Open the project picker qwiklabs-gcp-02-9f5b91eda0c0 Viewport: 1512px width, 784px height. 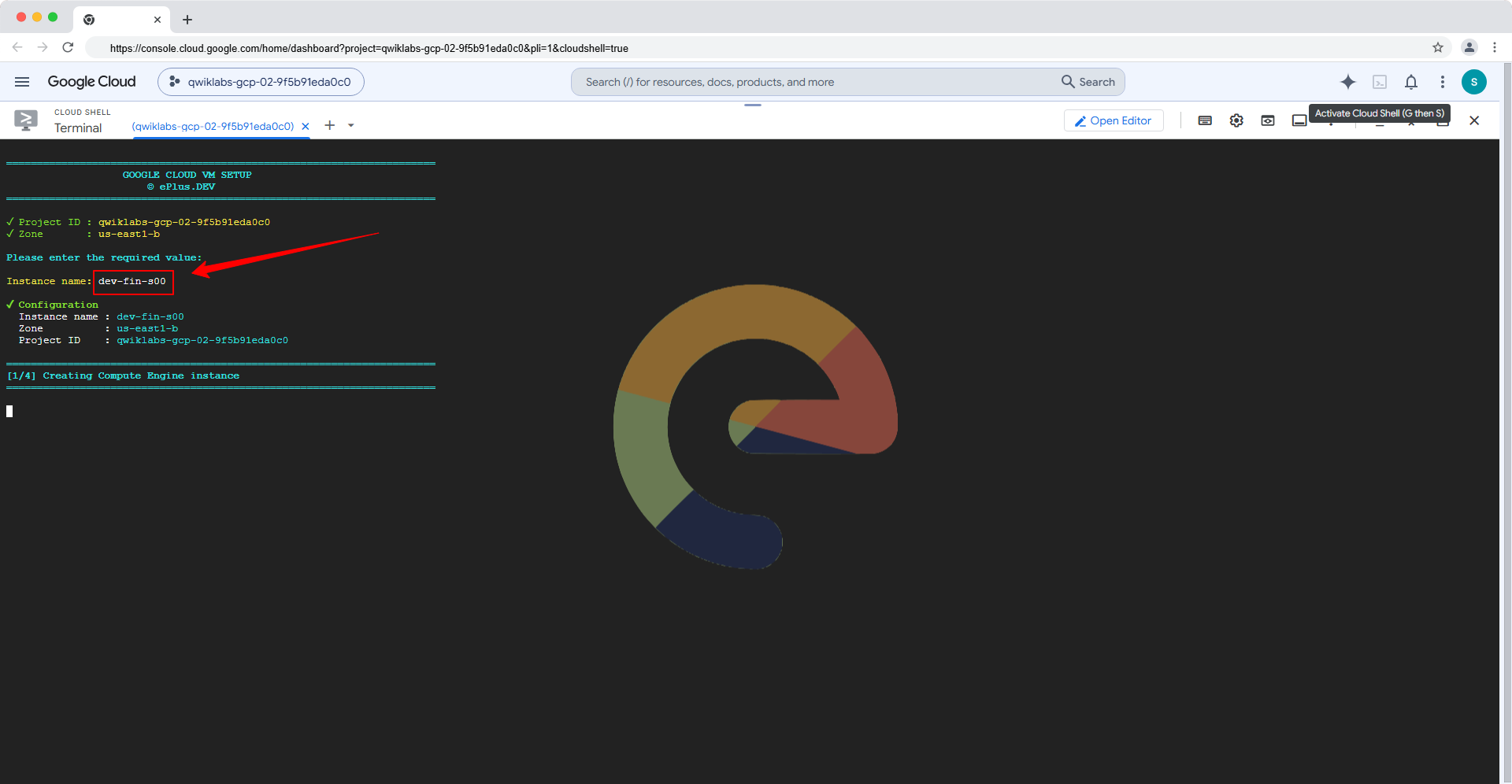coord(261,82)
